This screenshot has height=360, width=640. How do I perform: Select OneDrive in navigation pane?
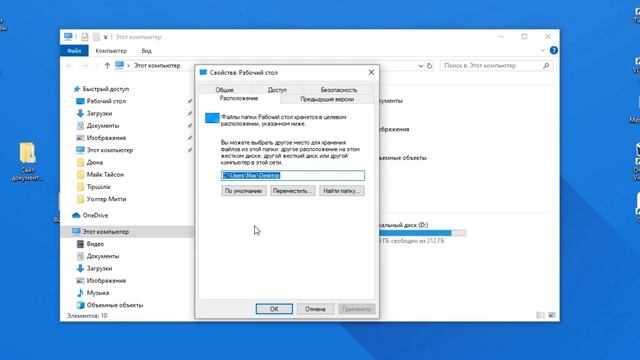click(95, 215)
